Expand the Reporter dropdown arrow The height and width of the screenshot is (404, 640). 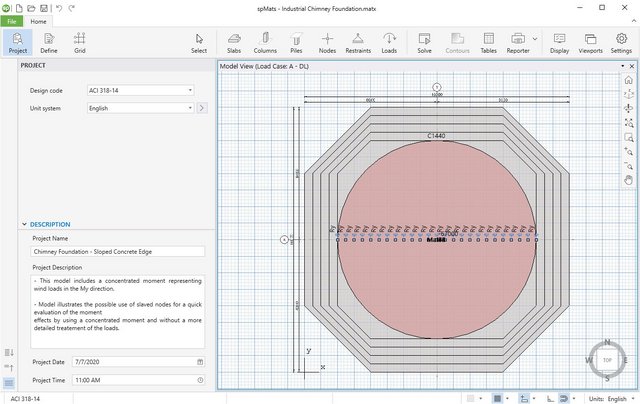535,39
